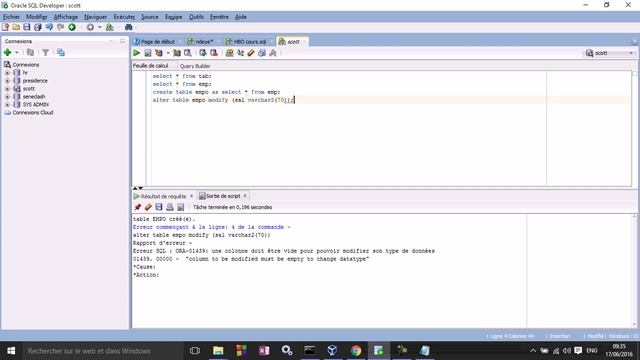
Task: Open the scott connection dropdown at top right
Action: (609, 53)
